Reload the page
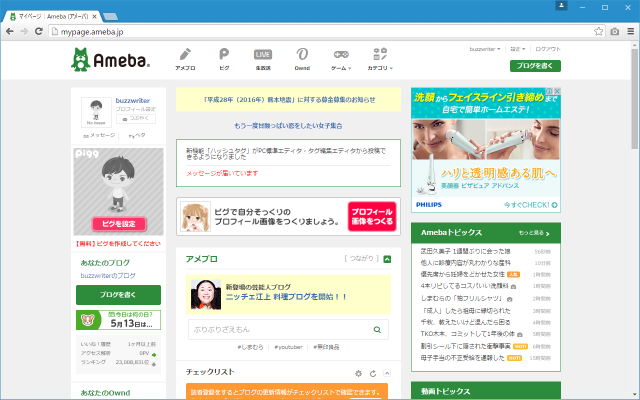 39,31
